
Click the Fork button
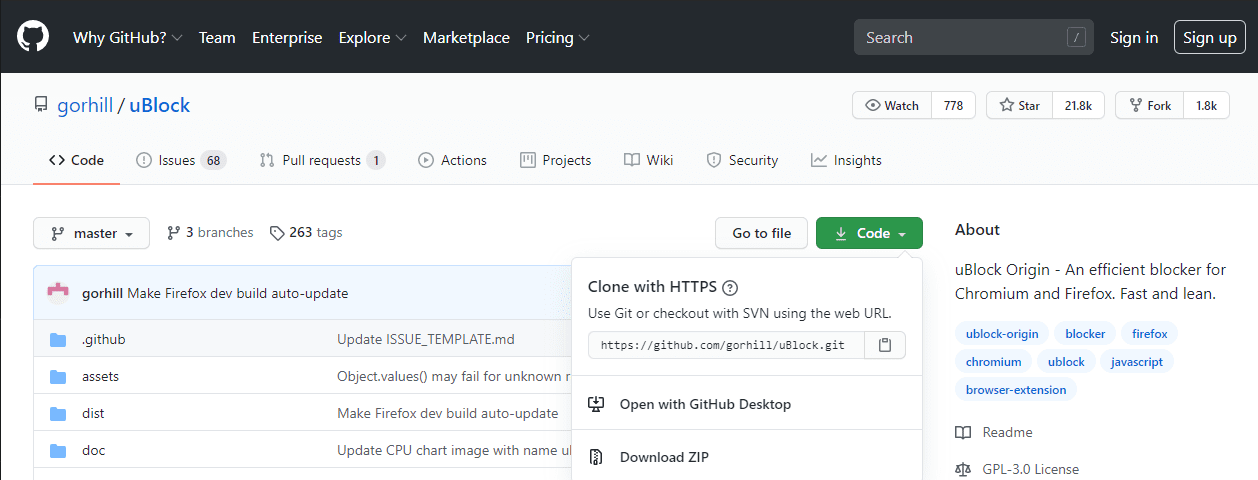click(x=1150, y=105)
